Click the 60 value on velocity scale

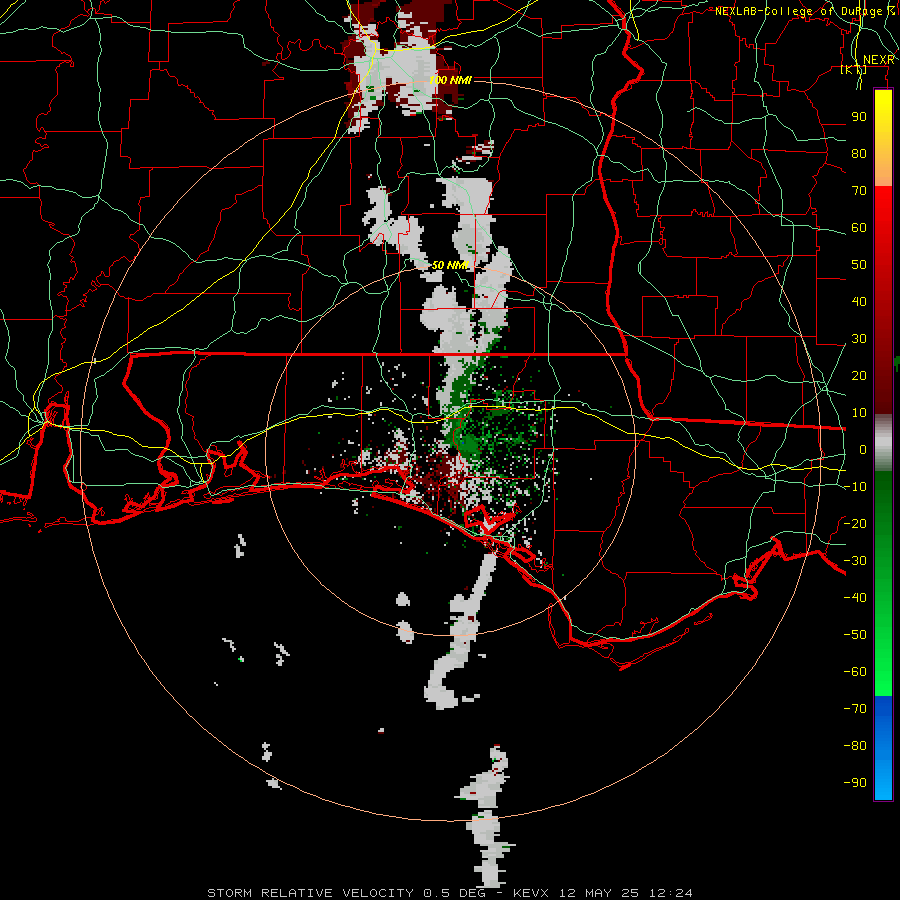(x=859, y=227)
